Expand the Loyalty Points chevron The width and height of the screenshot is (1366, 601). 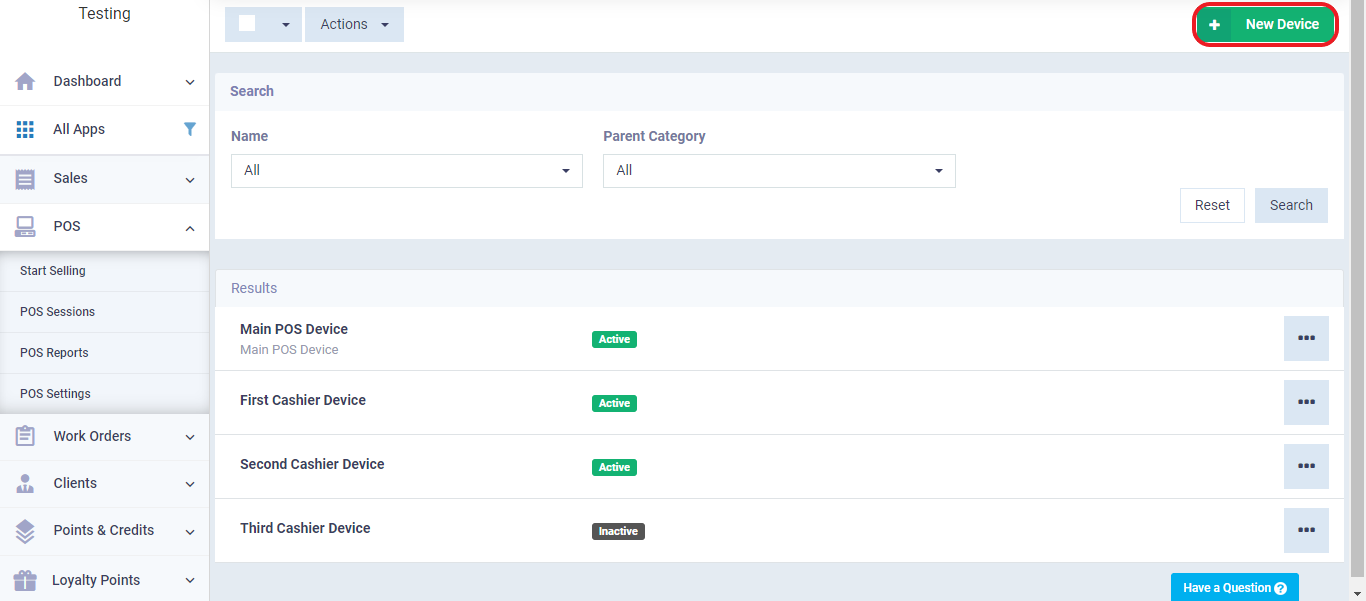click(190, 581)
